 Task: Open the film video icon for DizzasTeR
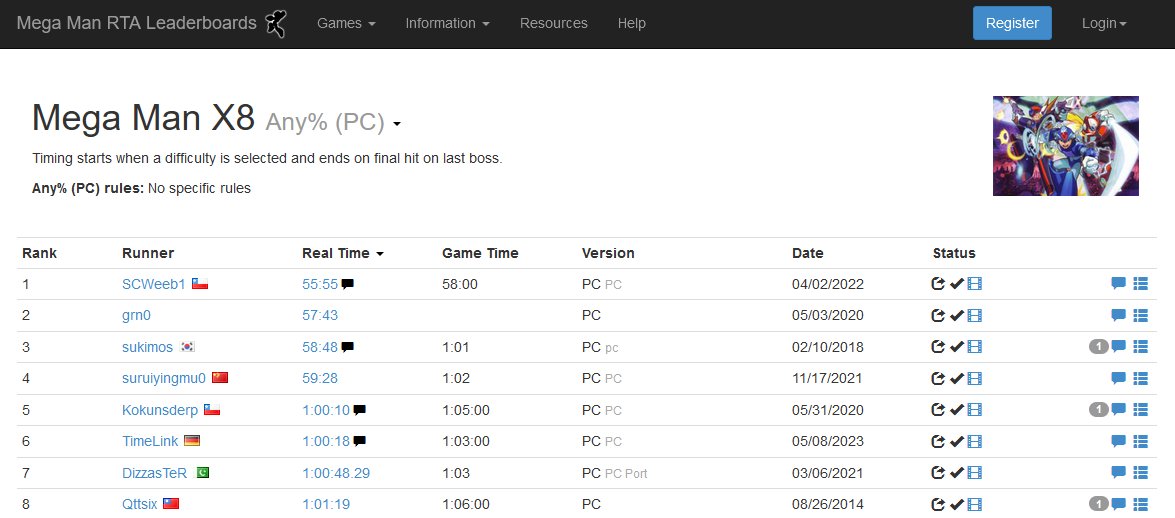974,473
